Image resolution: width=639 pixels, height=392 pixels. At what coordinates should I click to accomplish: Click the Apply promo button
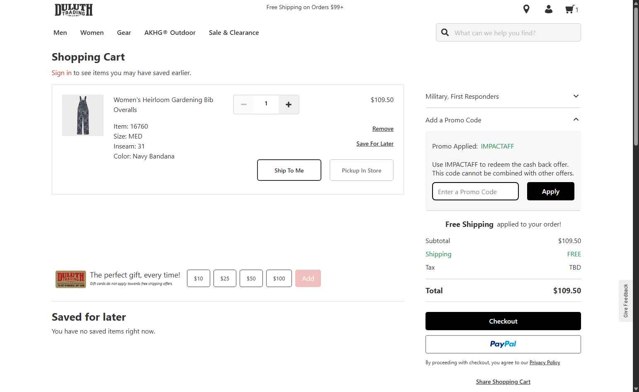[x=551, y=191]
